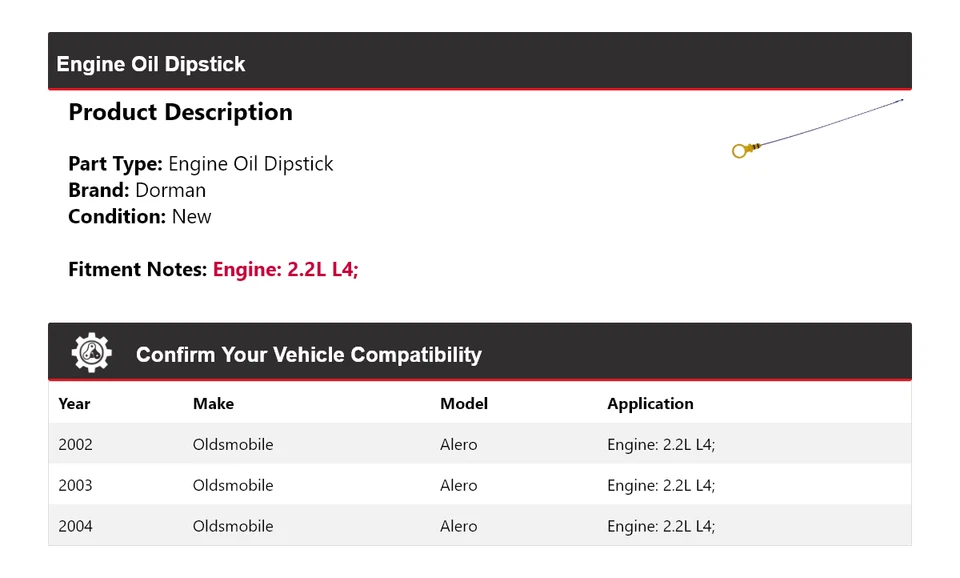This screenshot has height=578, width=960.
Task: Click Oldsmobile in the 2002 row
Action: 233,444
